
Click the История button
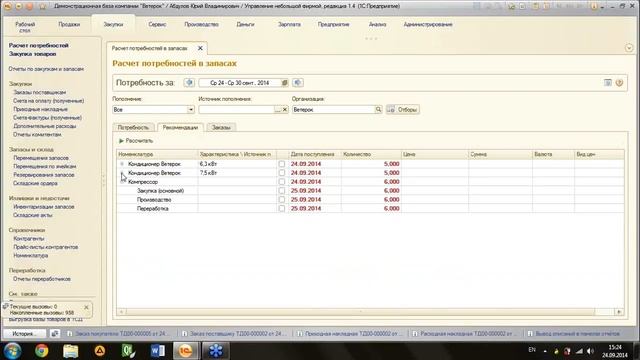tap(24, 333)
